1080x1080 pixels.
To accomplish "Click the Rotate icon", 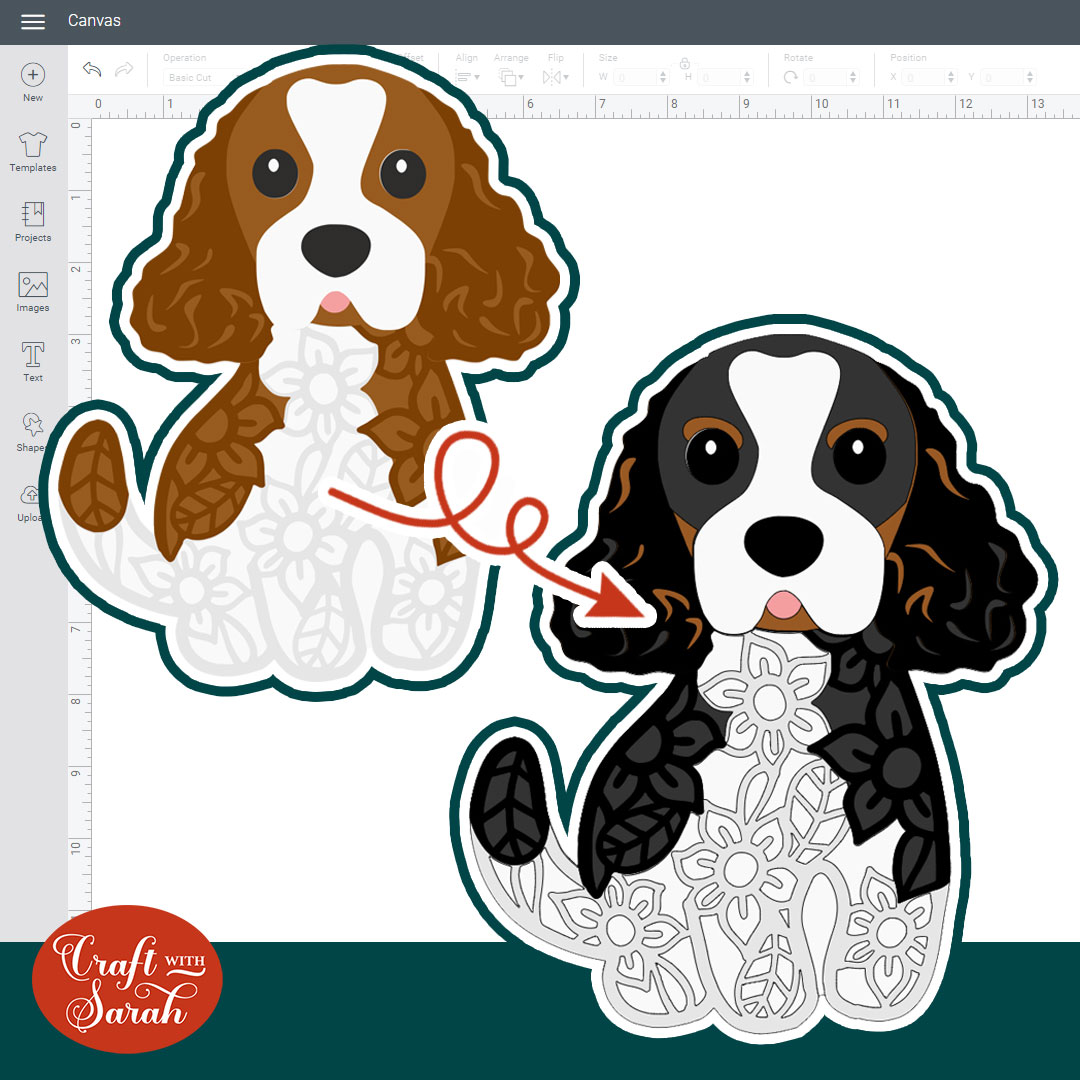I will (791, 78).
